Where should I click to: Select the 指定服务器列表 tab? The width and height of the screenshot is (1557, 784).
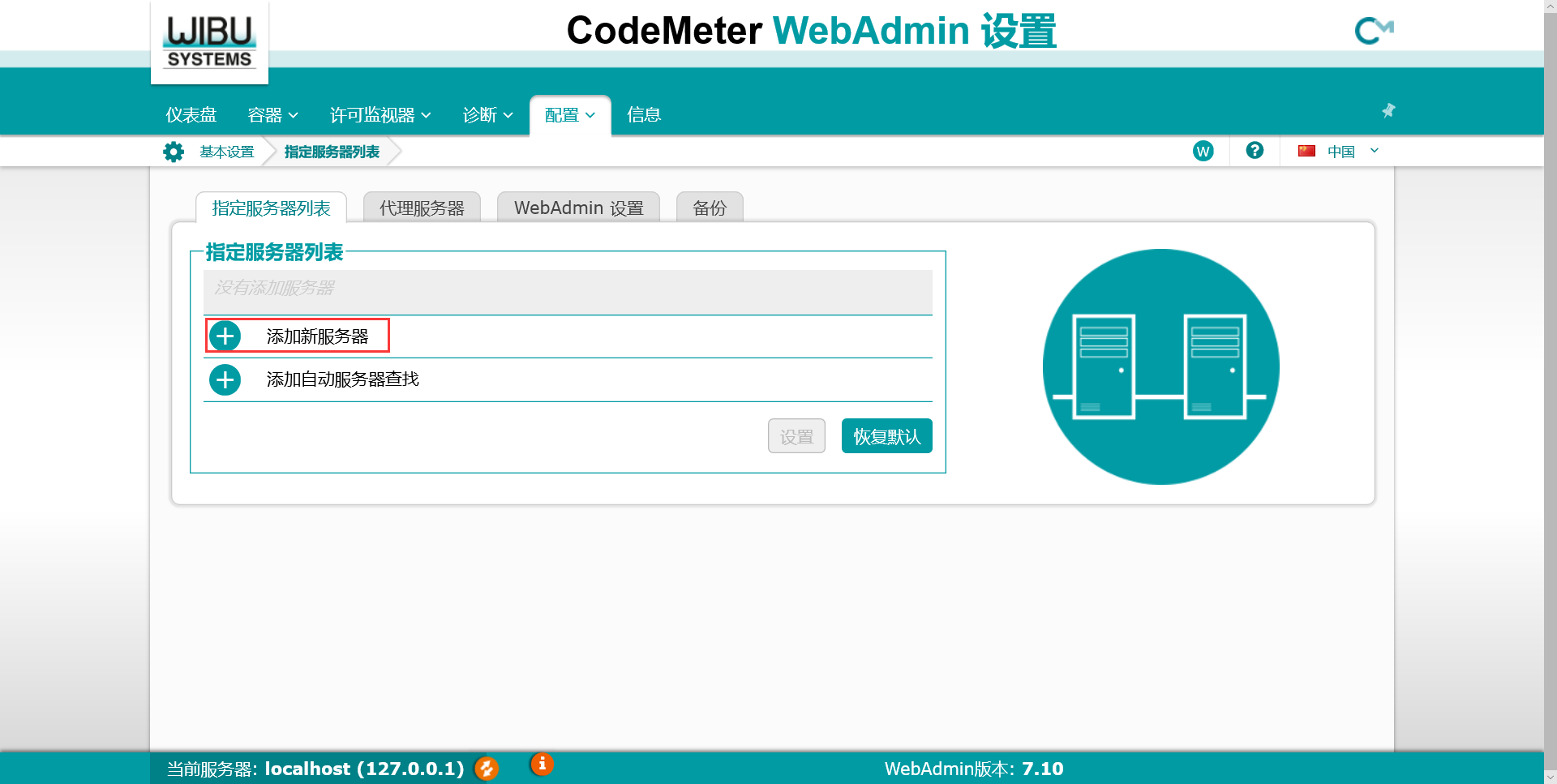coord(271,208)
